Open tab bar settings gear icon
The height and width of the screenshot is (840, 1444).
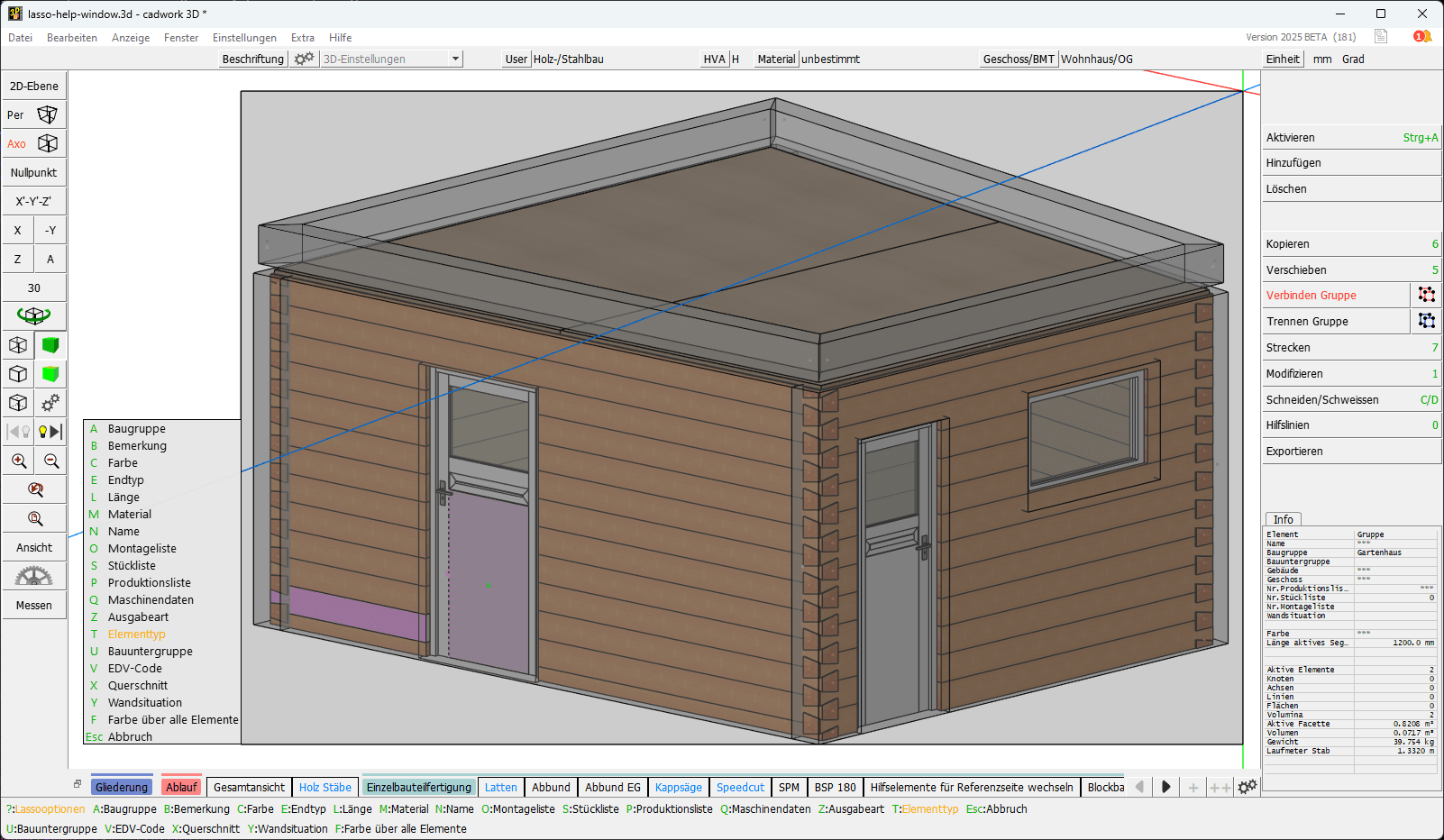pyautogui.click(x=1247, y=788)
